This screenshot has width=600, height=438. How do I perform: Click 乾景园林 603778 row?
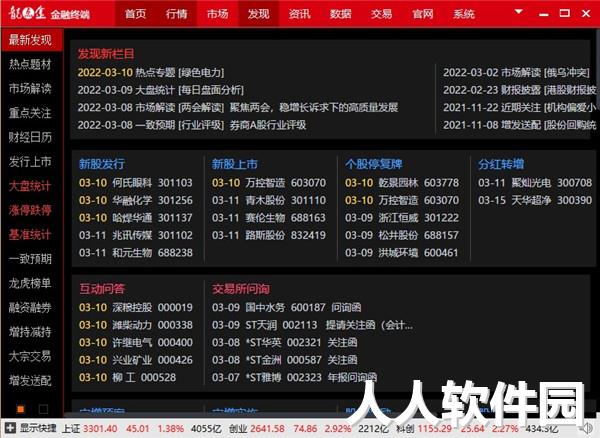[x=402, y=182]
